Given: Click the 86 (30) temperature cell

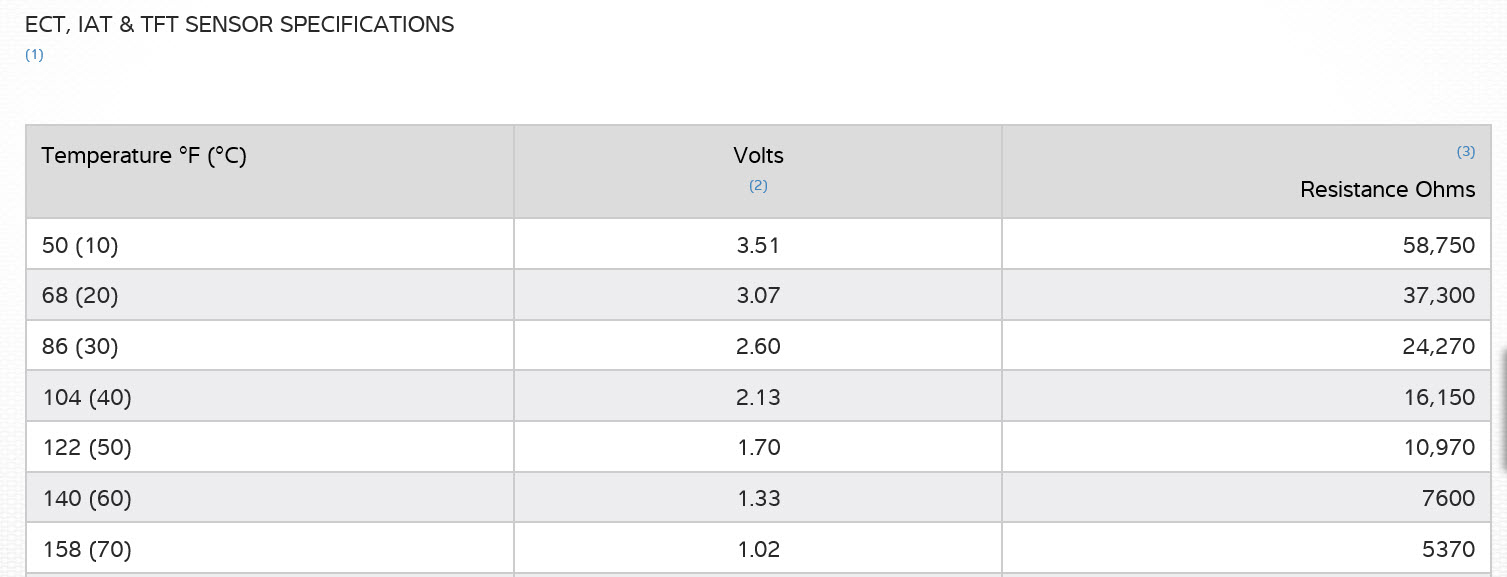Looking at the screenshot, I should 80,347.
